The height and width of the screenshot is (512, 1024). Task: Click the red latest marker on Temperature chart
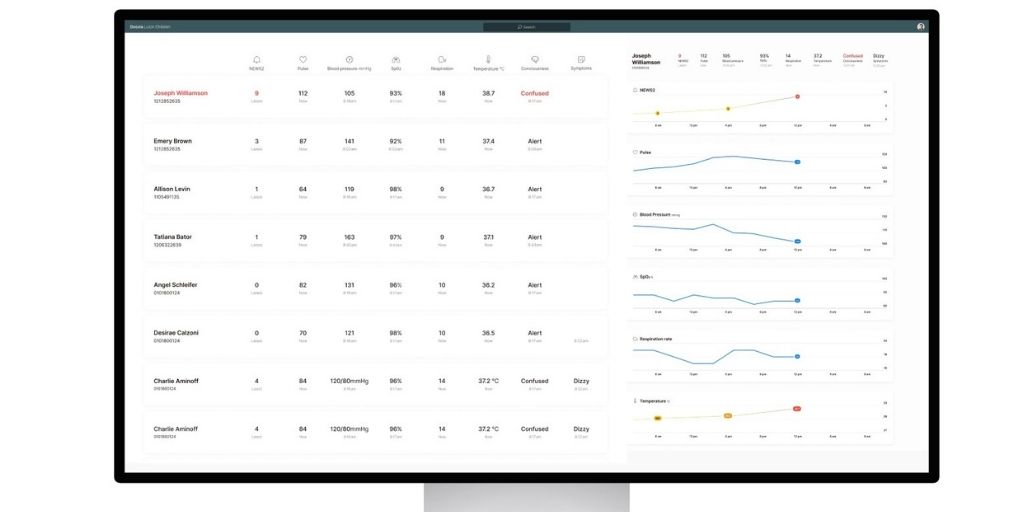(x=797, y=409)
